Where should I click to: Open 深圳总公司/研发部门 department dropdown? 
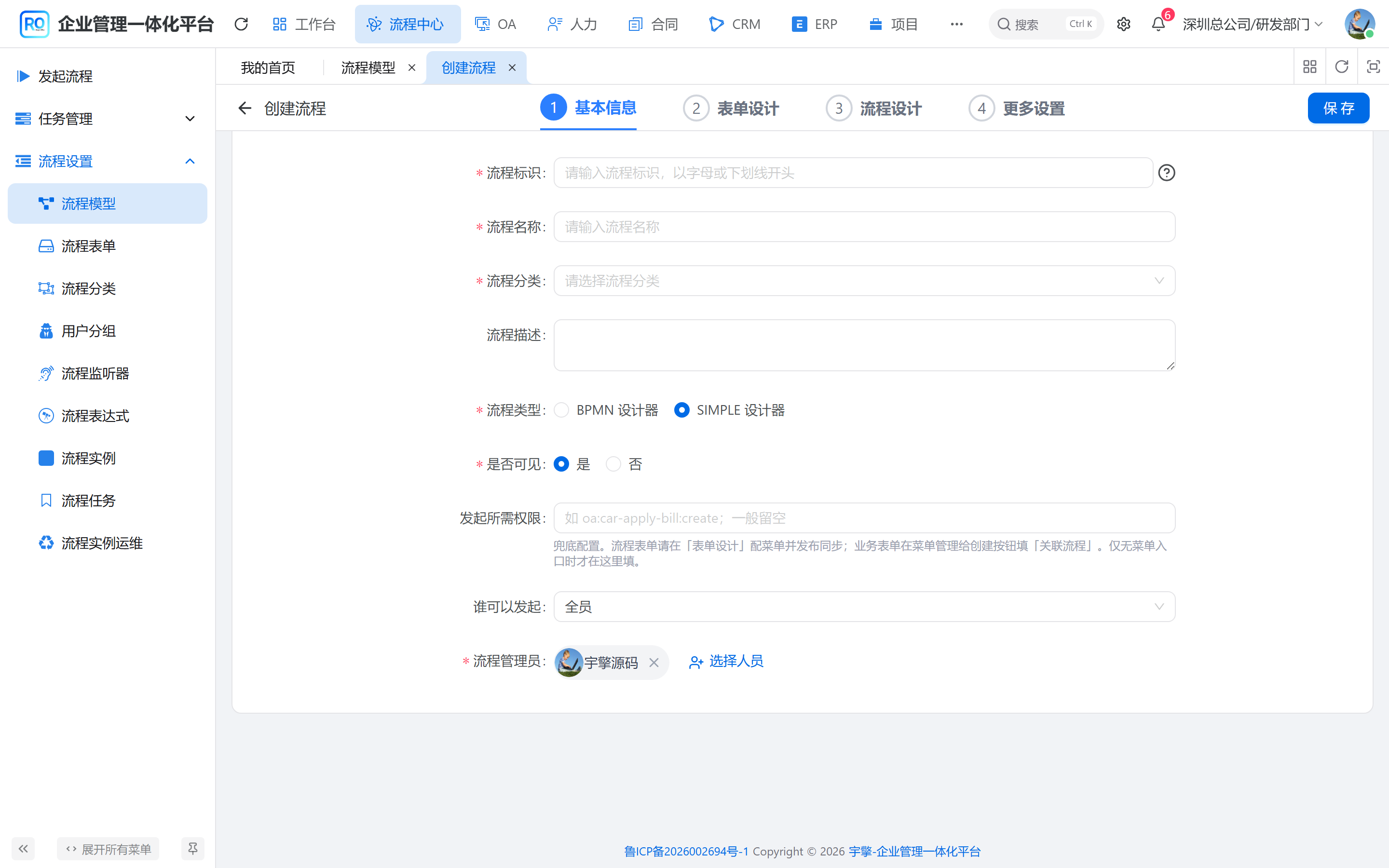[x=1253, y=24]
